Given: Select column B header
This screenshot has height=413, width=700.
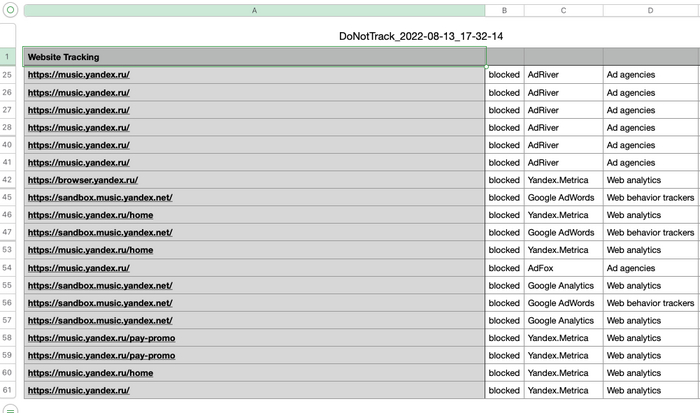Looking at the screenshot, I should click(504, 10).
